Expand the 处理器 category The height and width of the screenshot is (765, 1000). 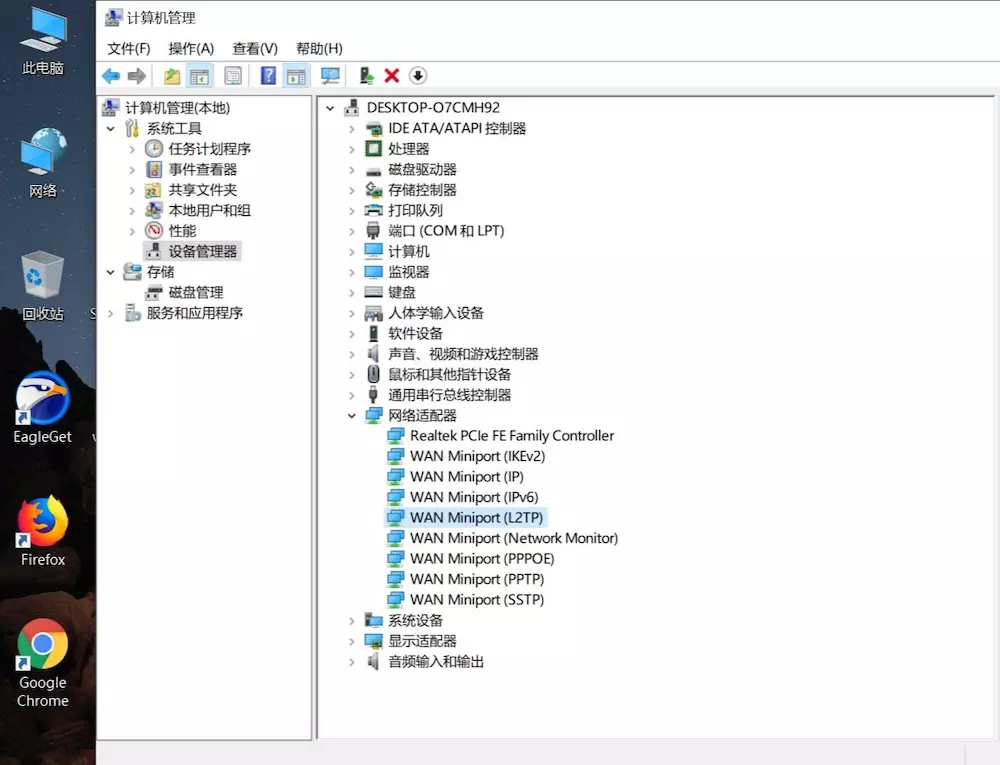pyautogui.click(x=351, y=149)
